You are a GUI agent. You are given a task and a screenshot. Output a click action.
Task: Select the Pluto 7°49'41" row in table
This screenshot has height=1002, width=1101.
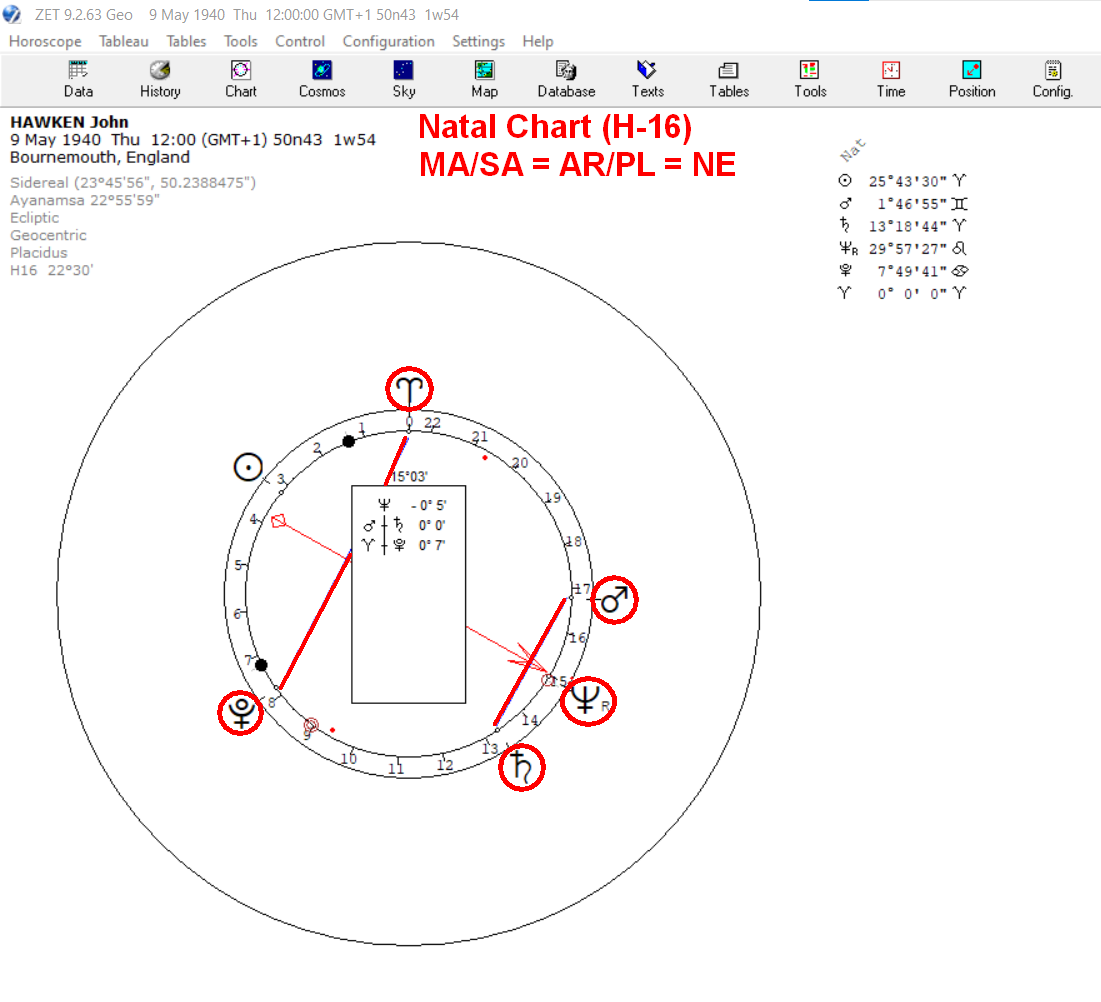(903, 271)
